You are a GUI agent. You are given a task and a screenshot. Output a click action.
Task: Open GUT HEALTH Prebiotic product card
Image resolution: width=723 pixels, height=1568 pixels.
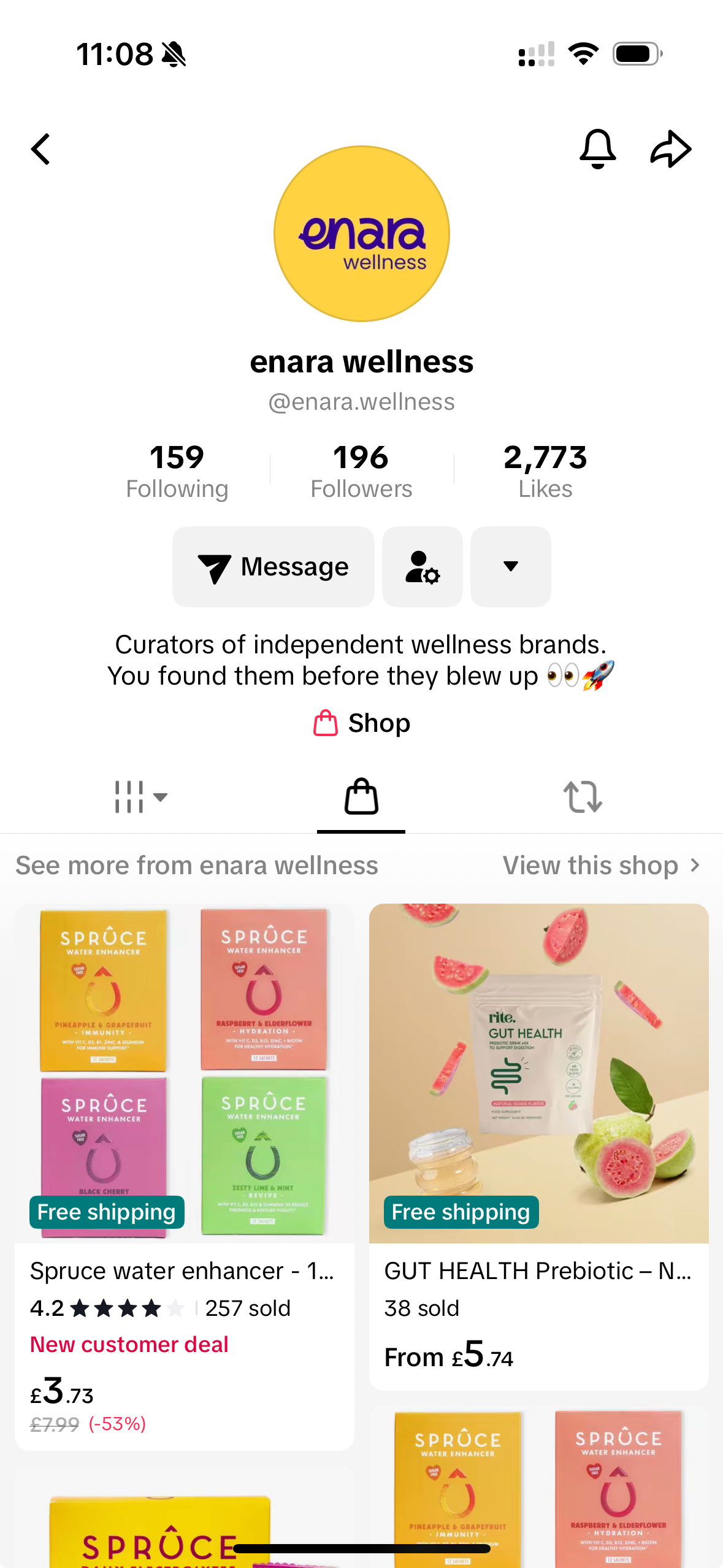pyautogui.click(x=539, y=1147)
